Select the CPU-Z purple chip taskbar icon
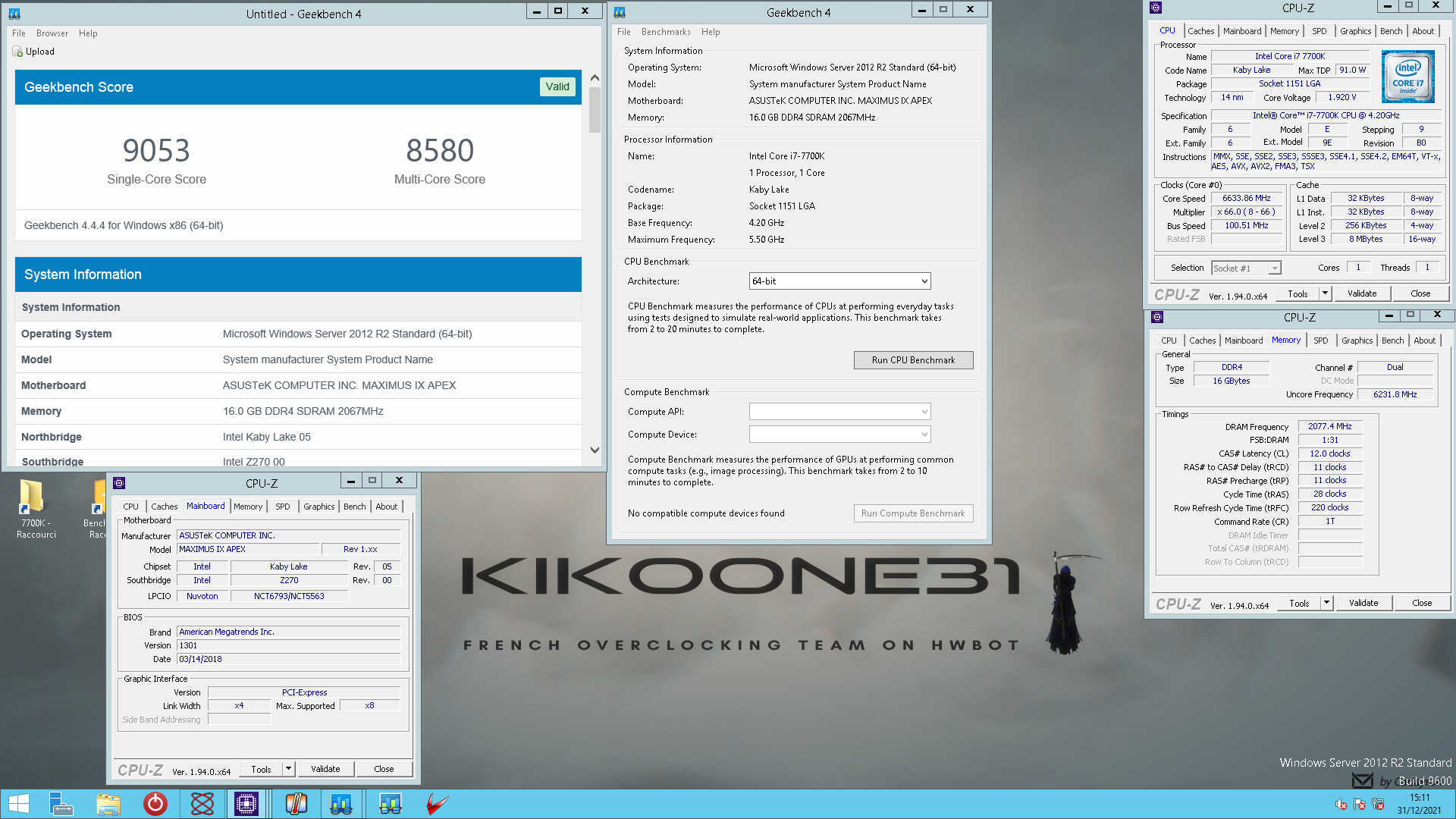Image resolution: width=1456 pixels, height=819 pixels. point(246,804)
